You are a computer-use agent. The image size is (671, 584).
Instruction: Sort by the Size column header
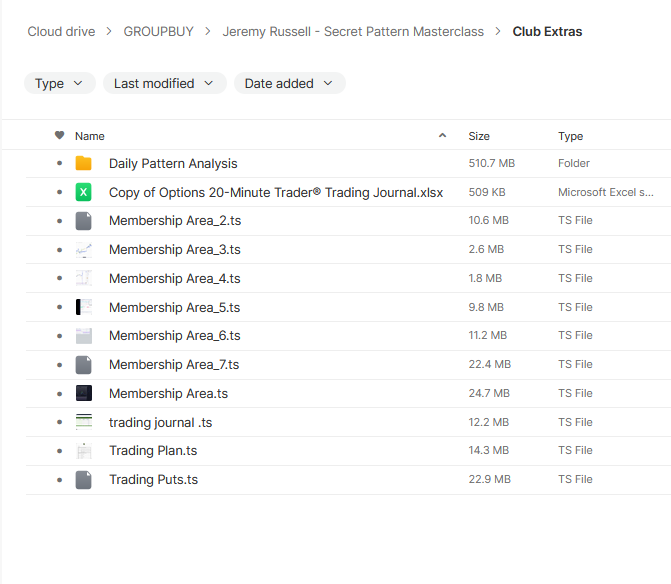tap(479, 136)
